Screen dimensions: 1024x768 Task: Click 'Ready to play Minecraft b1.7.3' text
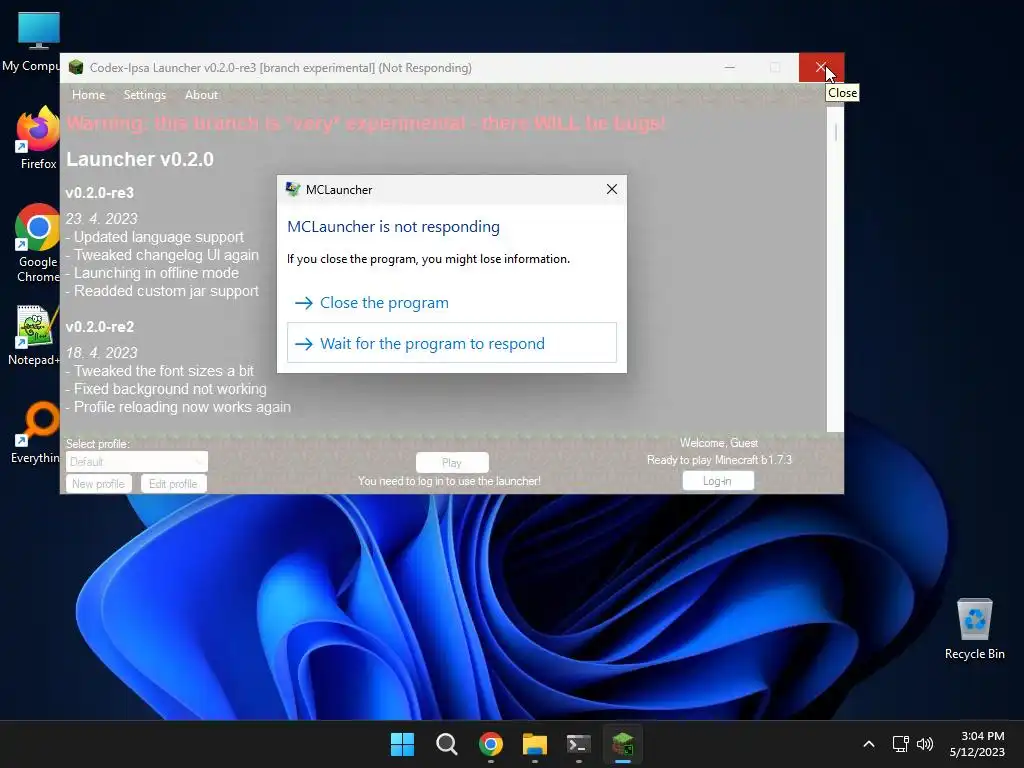(x=719, y=460)
